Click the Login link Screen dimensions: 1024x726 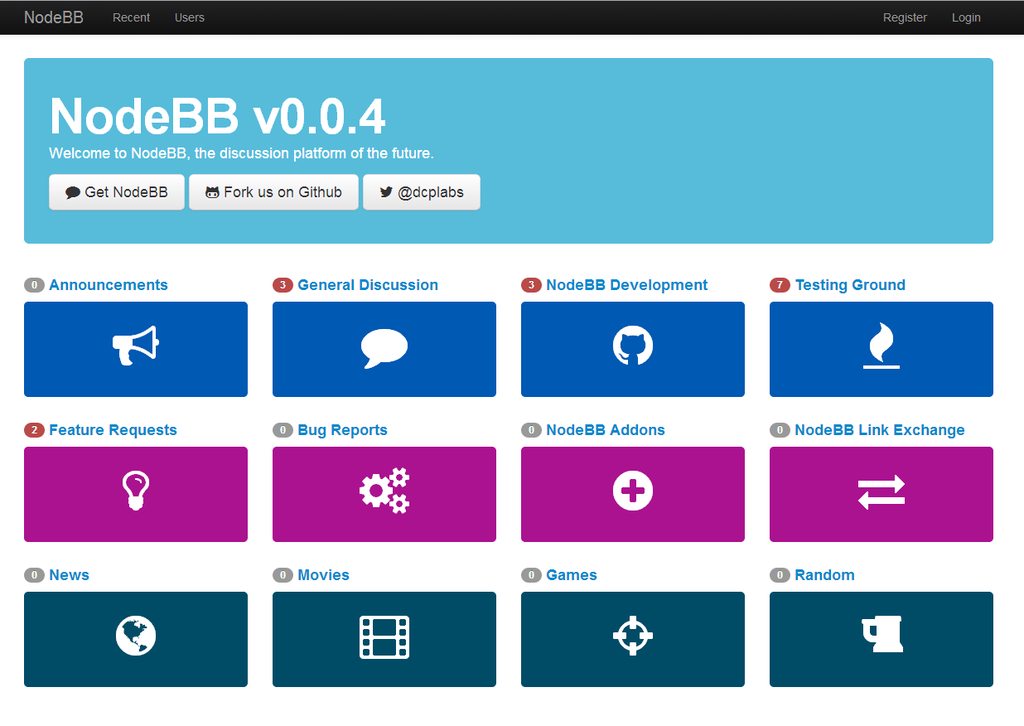pyautogui.click(x=966, y=18)
